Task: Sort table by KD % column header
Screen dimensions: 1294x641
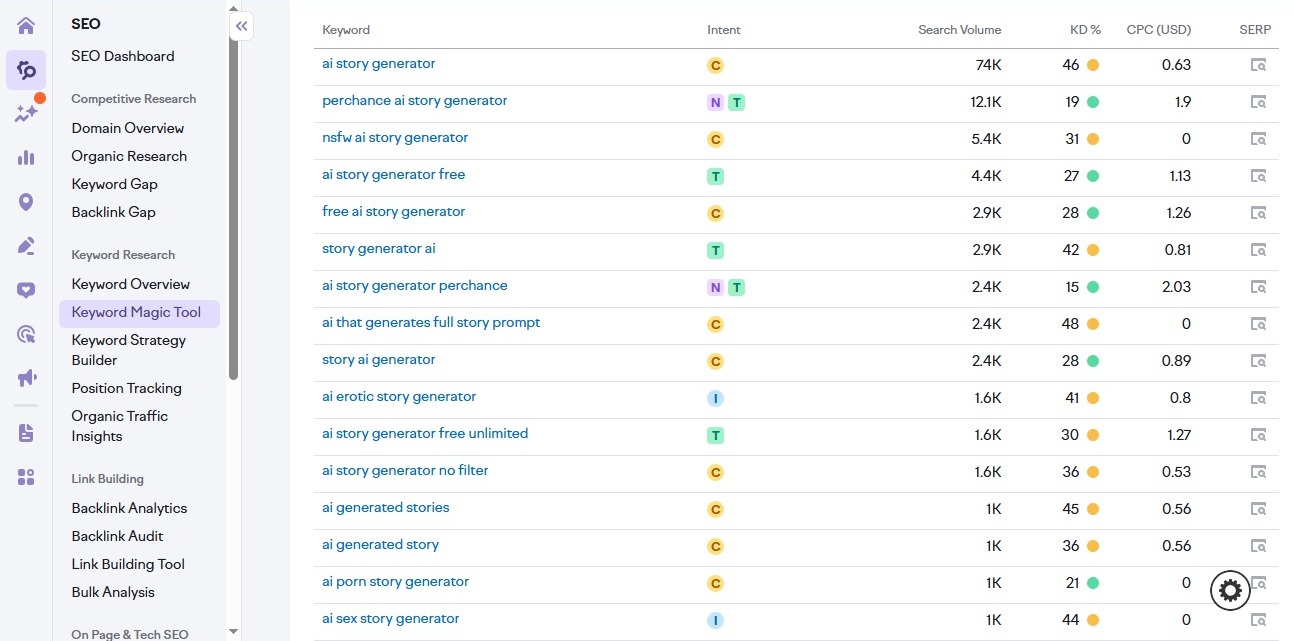Action: click(1084, 30)
